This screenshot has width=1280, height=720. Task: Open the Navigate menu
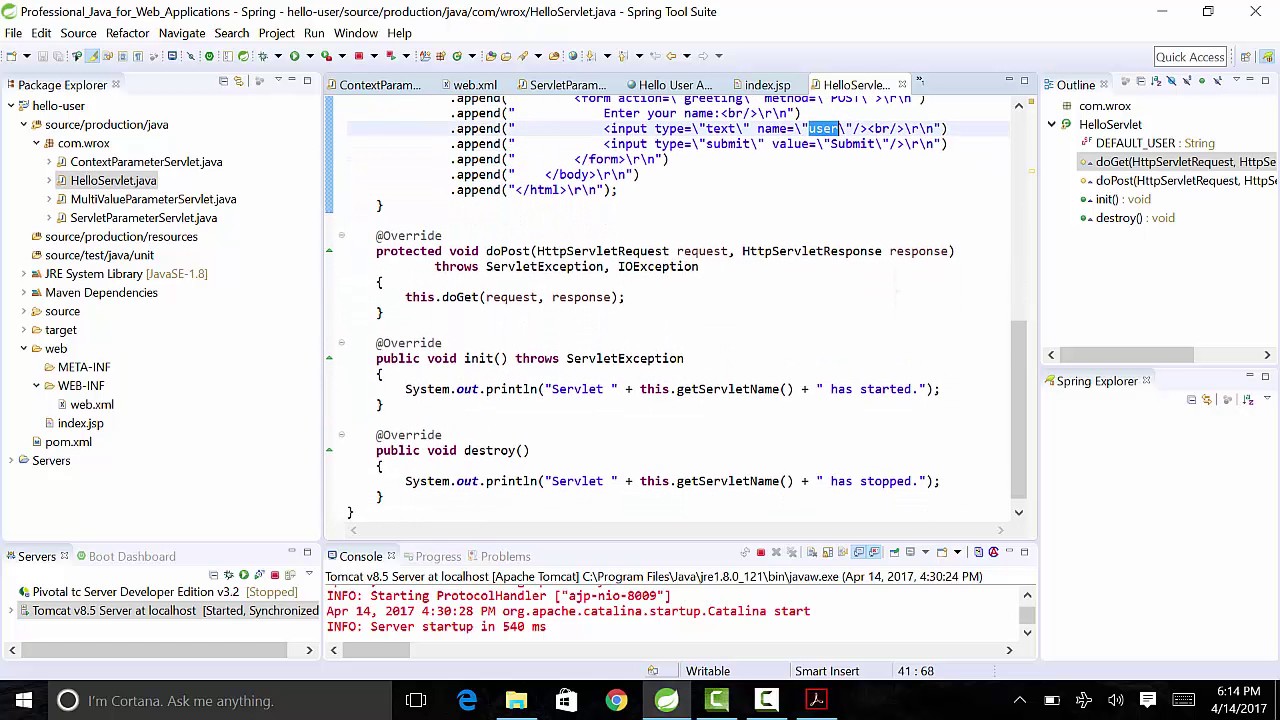click(181, 33)
